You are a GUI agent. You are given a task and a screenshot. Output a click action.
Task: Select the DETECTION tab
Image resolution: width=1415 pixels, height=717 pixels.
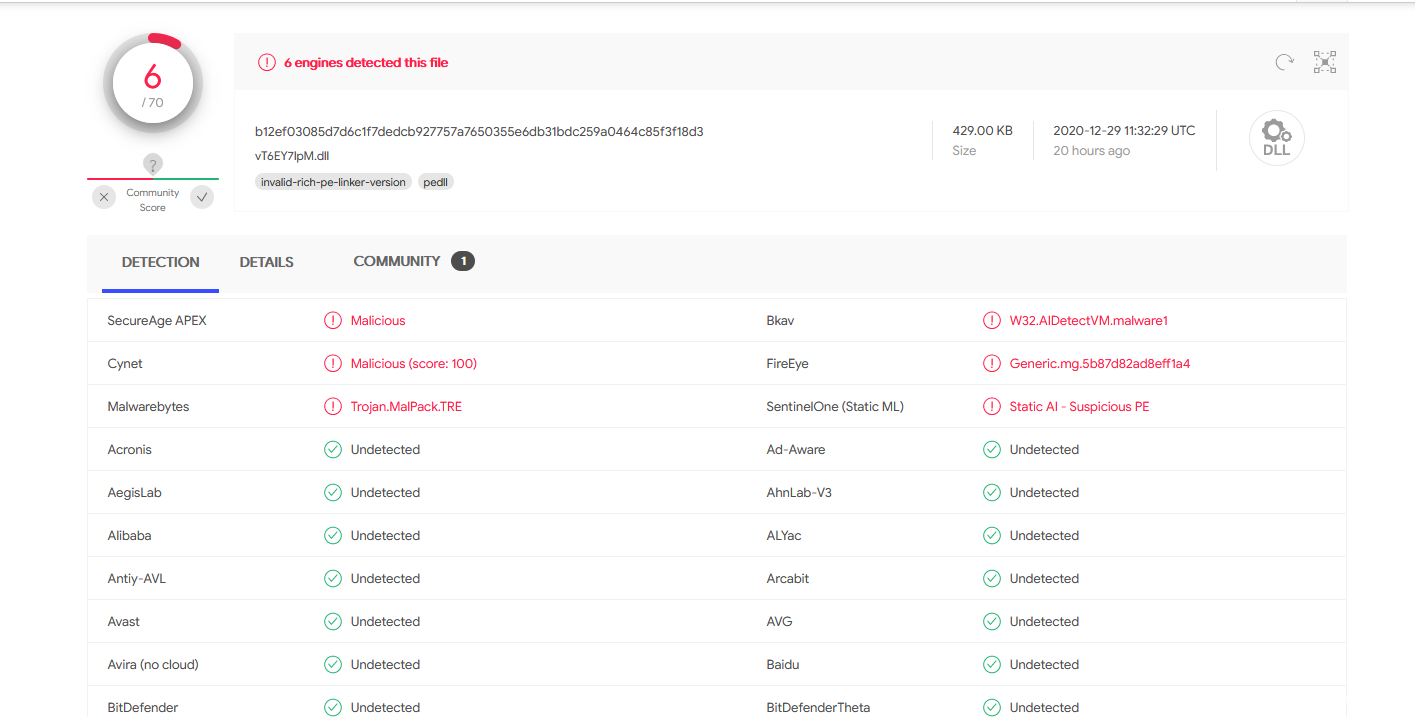pyautogui.click(x=161, y=262)
